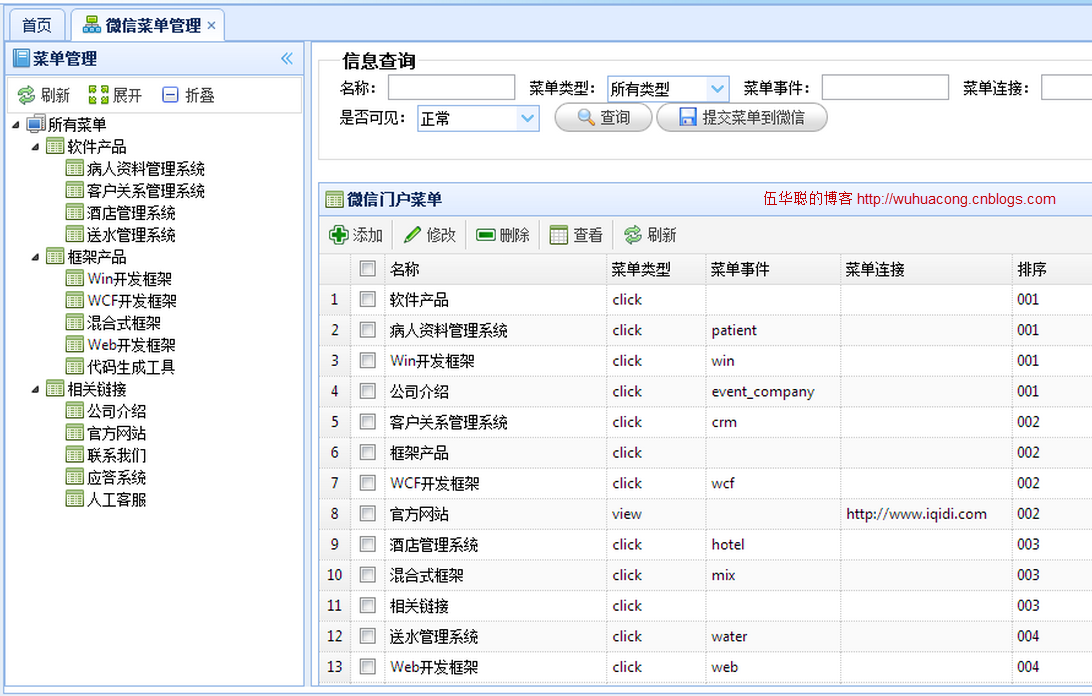Sort by the 菜单连接 column header
The height and width of the screenshot is (696, 1092).
(926, 269)
